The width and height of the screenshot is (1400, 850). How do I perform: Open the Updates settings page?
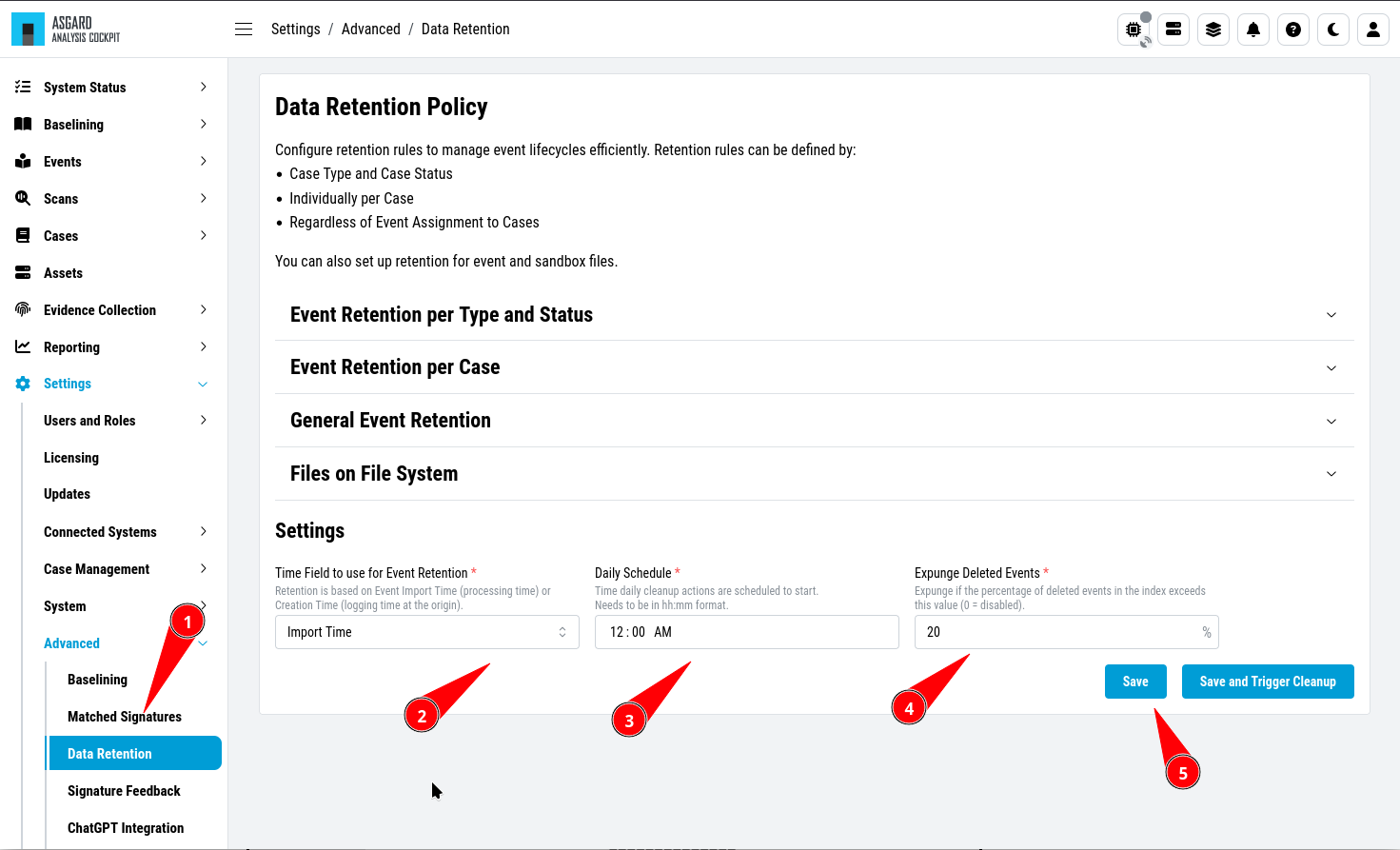pos(67,494)
